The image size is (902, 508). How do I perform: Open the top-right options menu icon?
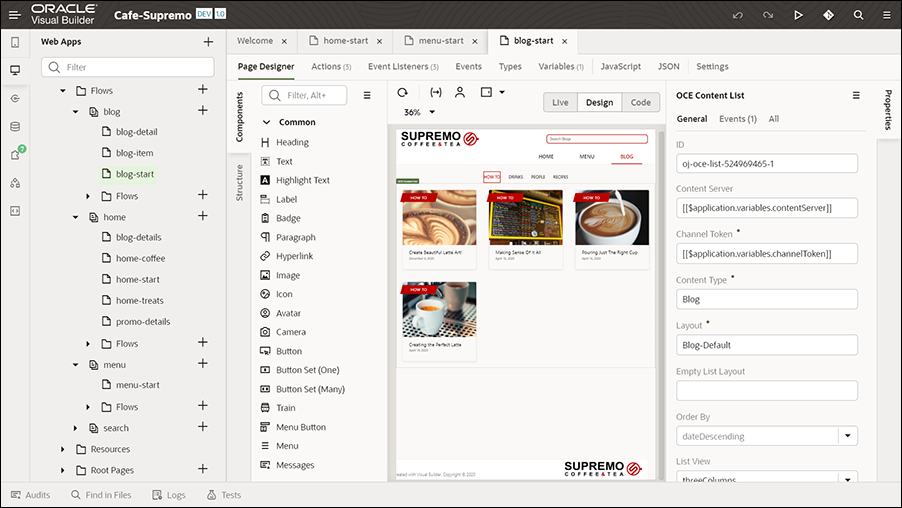[x=887, y=15]
